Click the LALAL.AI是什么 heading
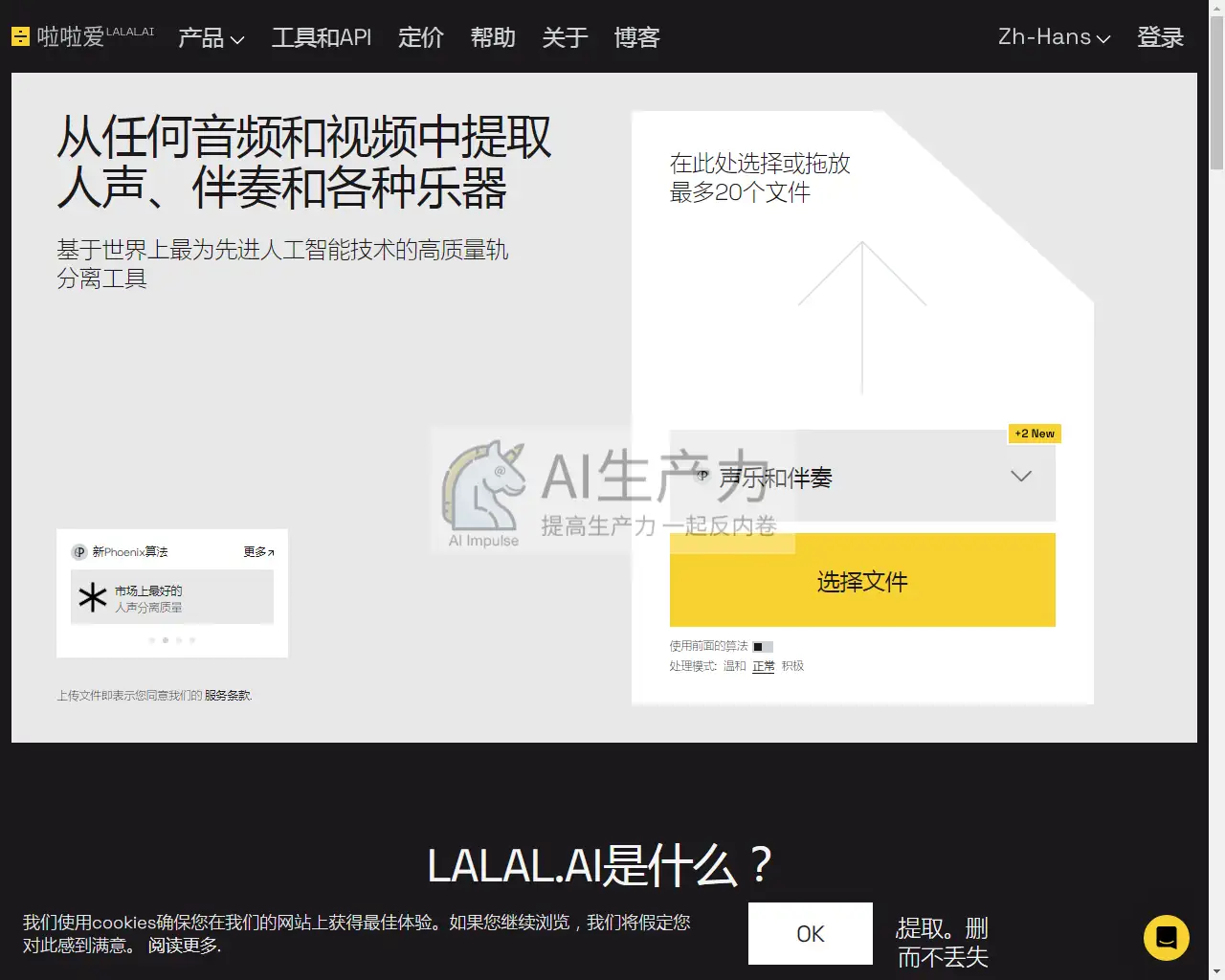 599,865
